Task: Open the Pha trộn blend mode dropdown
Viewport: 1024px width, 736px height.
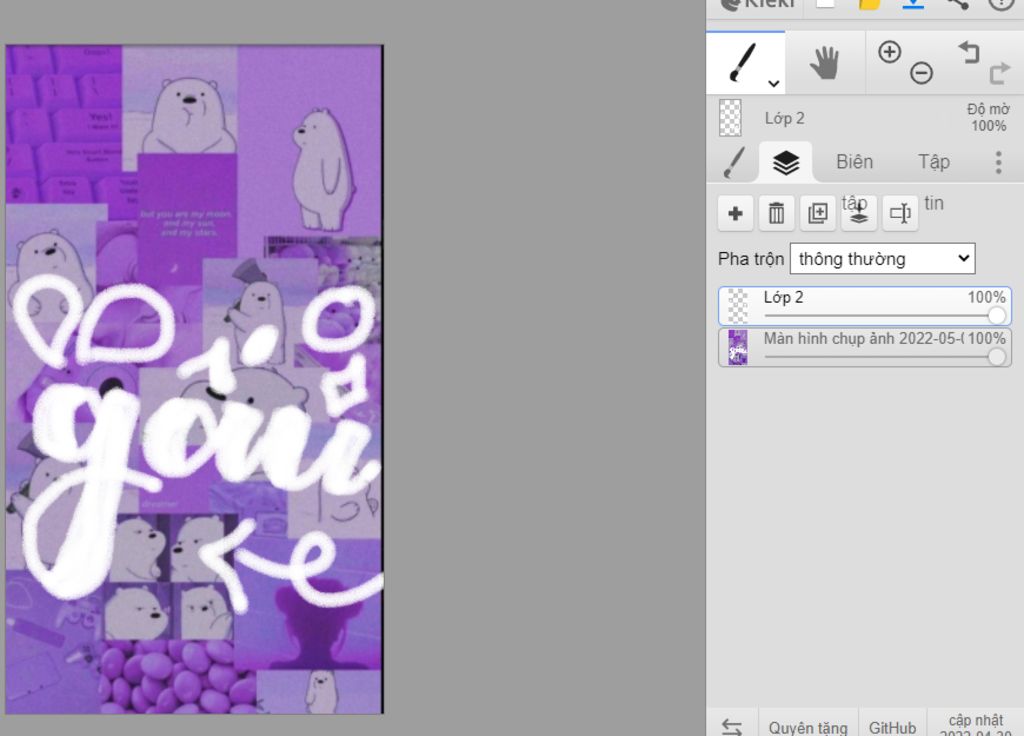Action: 882,259
